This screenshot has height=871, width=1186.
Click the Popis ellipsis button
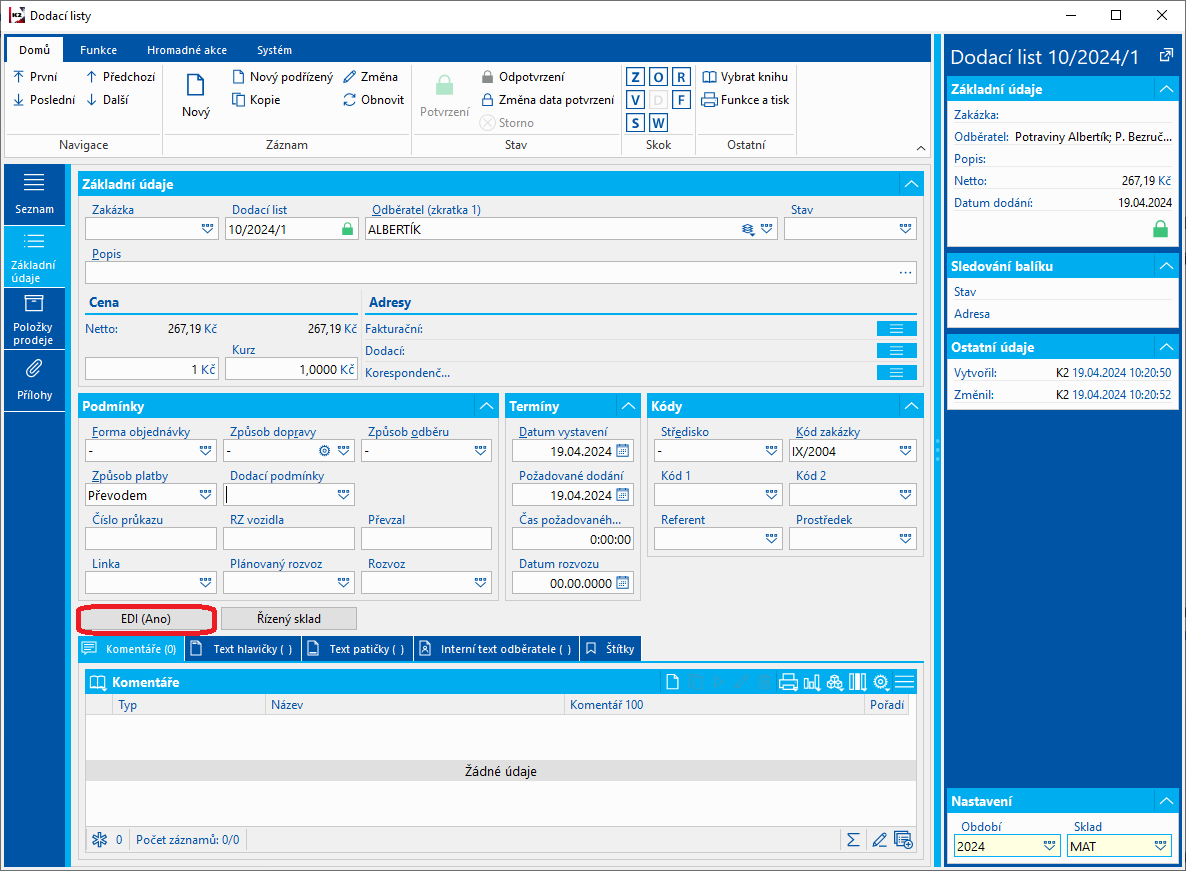905,272
